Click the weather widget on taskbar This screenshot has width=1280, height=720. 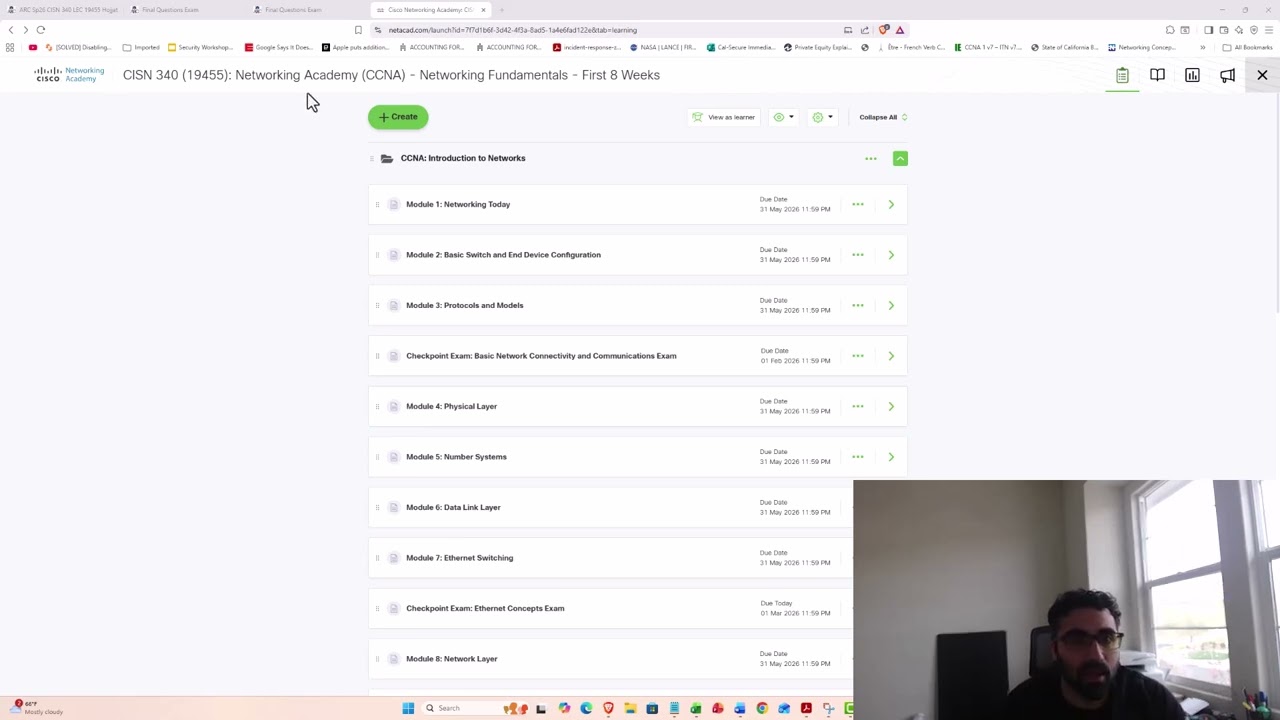click(x=38, y=707)
